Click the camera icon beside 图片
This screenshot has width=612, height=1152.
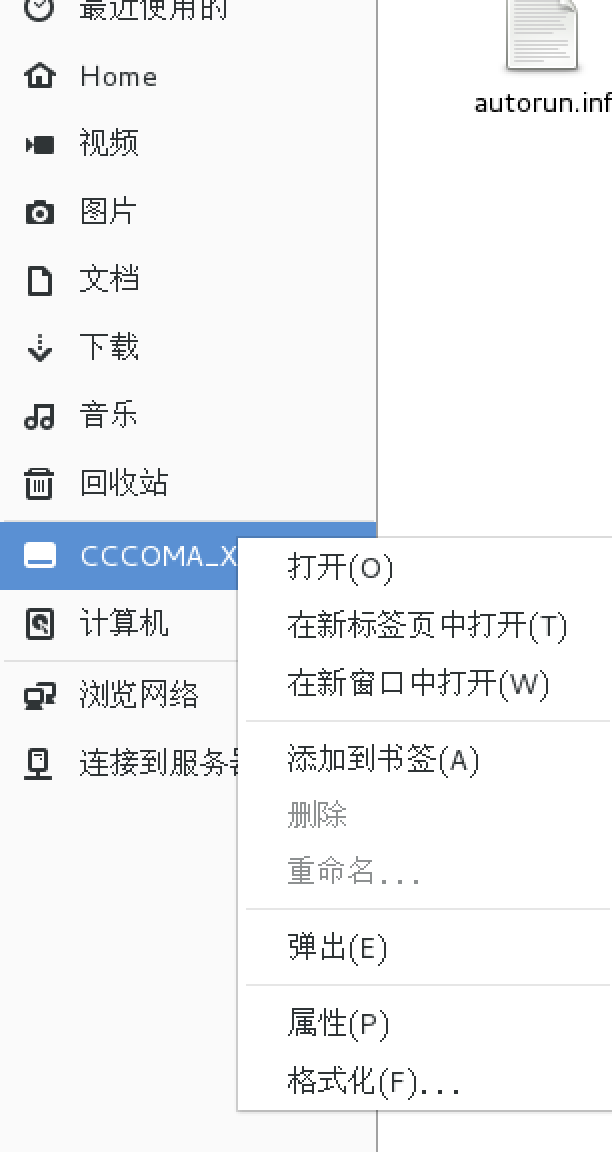[40, 212]
